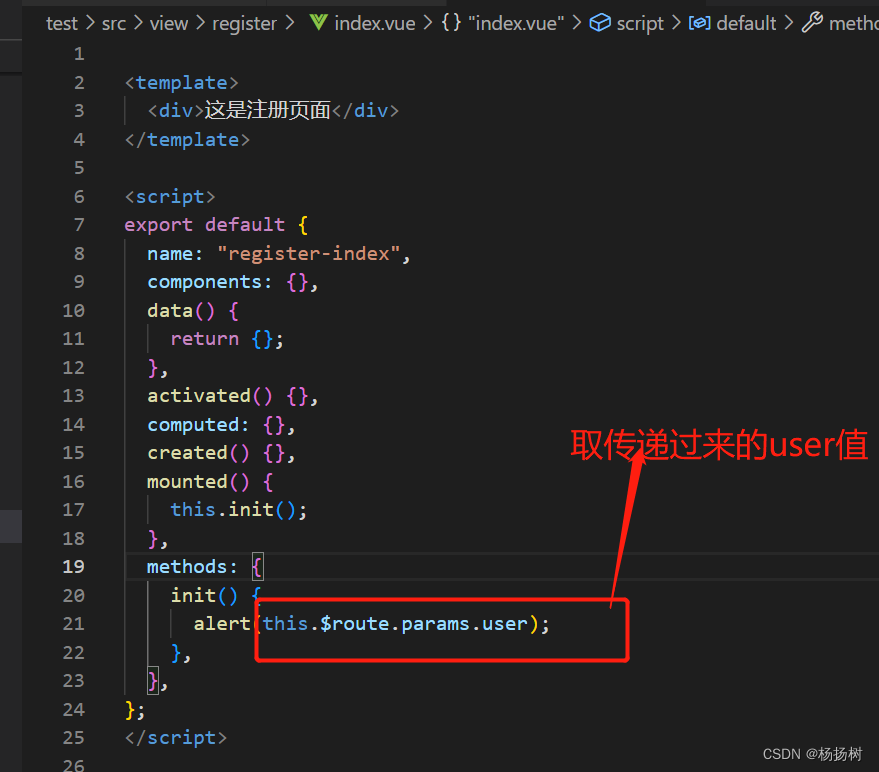Click the 'return' keyword on line 11
879x772 pixels.
205,339
